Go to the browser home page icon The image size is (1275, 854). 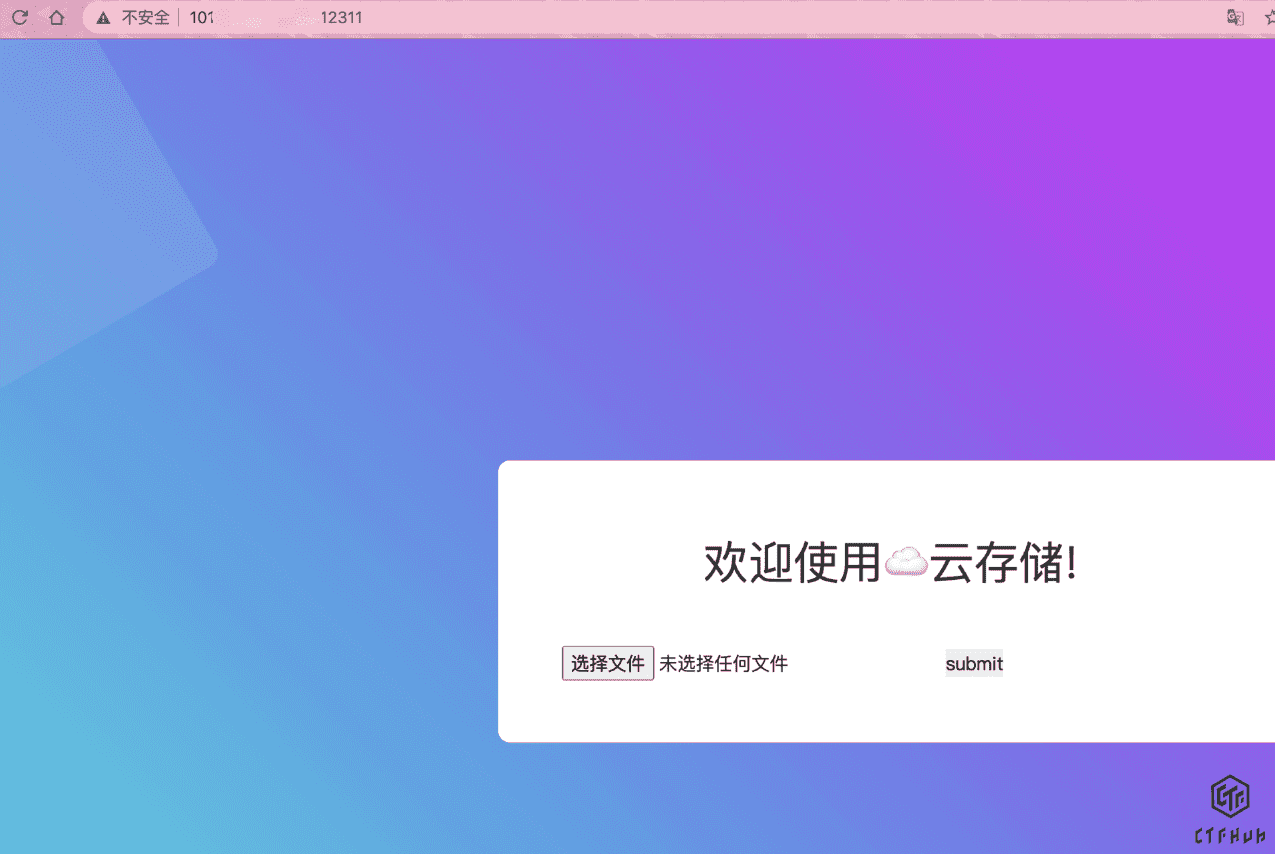pos(57,17)
